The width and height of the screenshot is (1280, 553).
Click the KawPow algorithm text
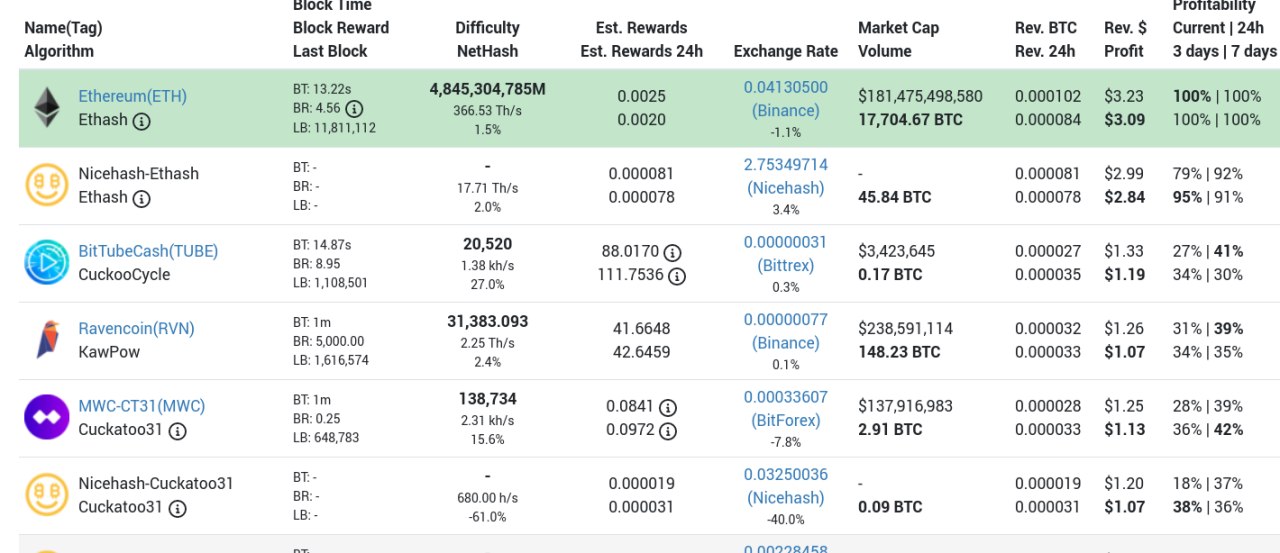pyautogui.click(x=110, y=352)
